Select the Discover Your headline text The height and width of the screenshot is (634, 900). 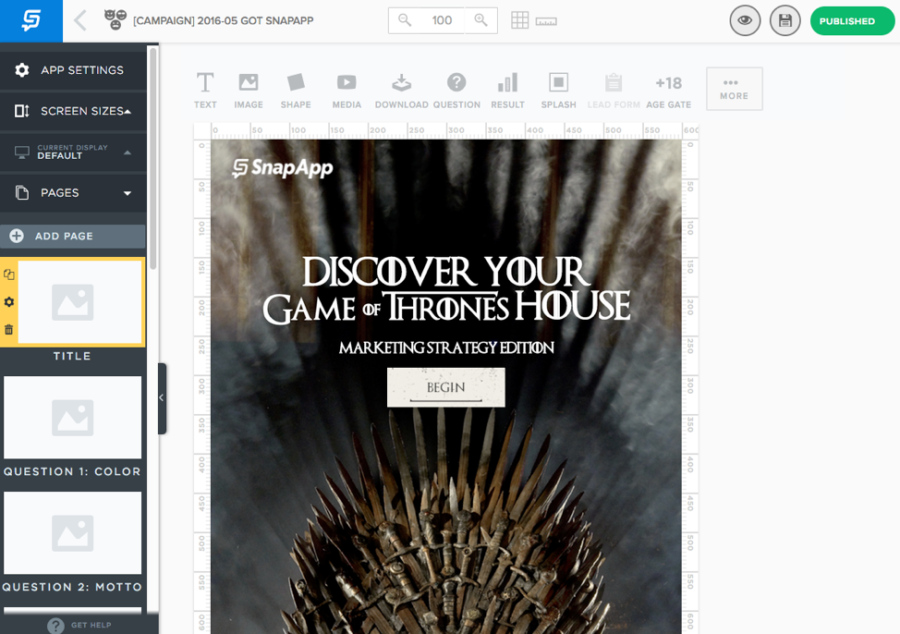tap(446, 290)
